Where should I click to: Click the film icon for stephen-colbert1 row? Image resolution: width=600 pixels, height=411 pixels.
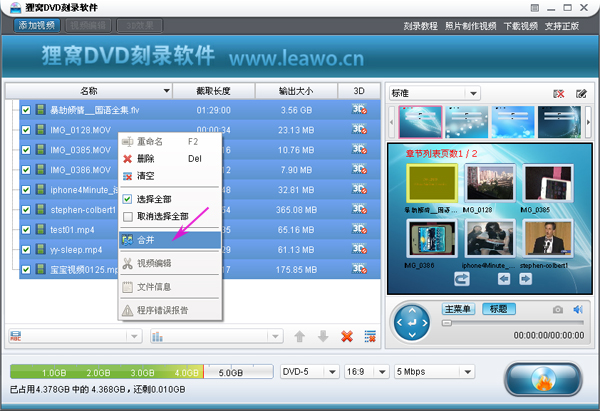click(41, 209)
